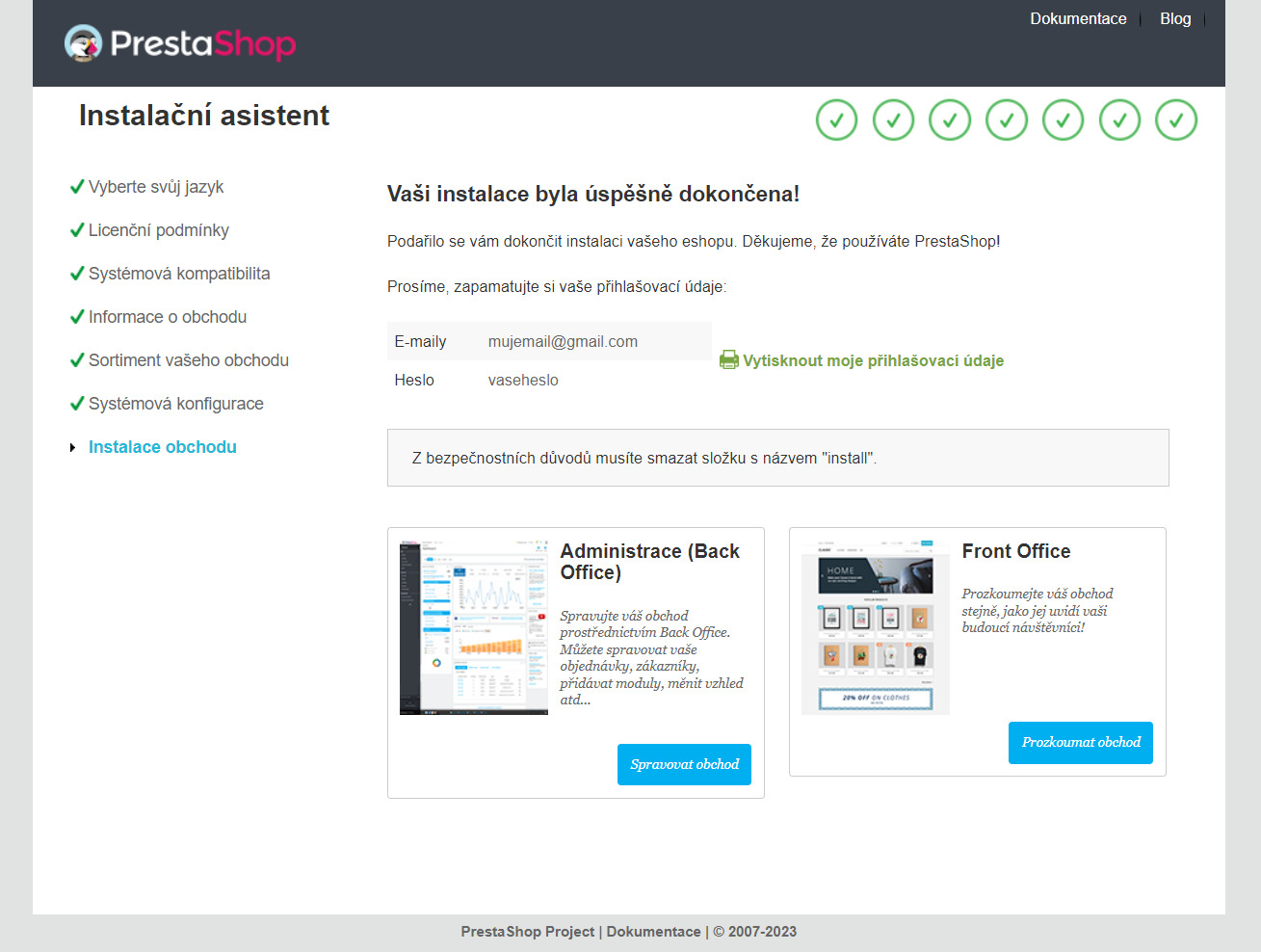Screen dimensions: 1261x952
Task: Open 'PrestaShop Project' footer link
Action: [x=528, y=932]
